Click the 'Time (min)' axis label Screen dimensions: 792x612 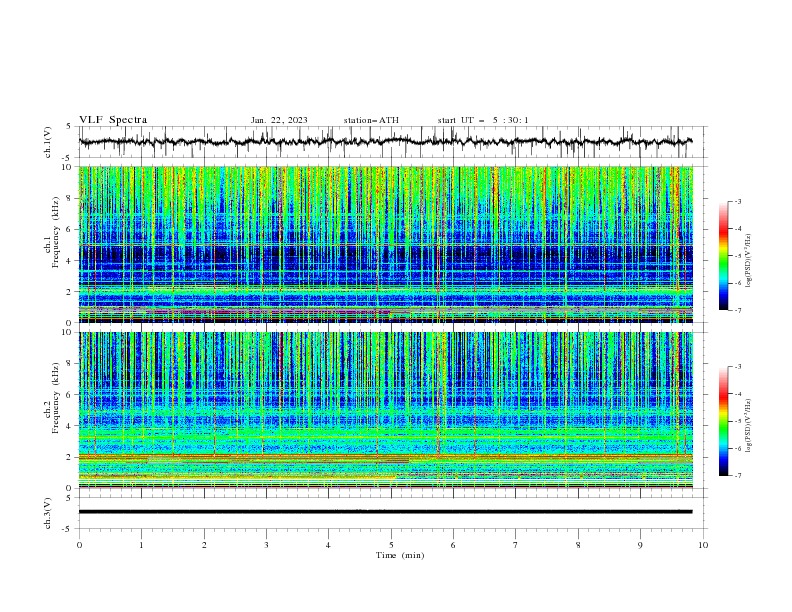400,555
